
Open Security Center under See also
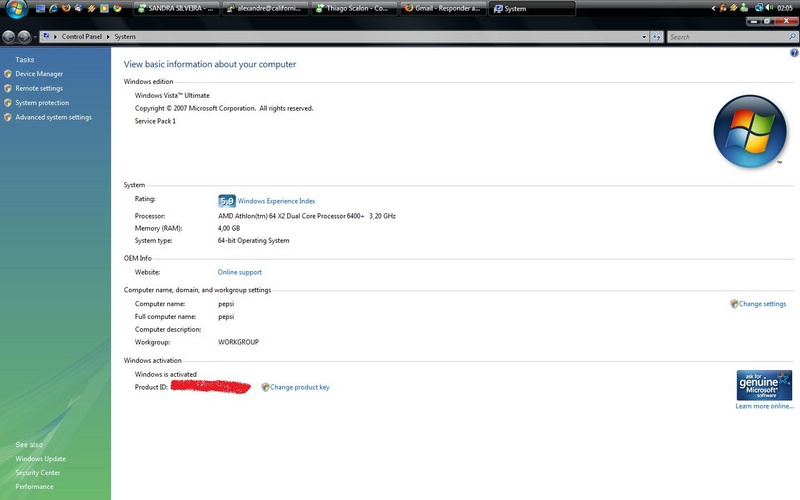coord(37,472)
